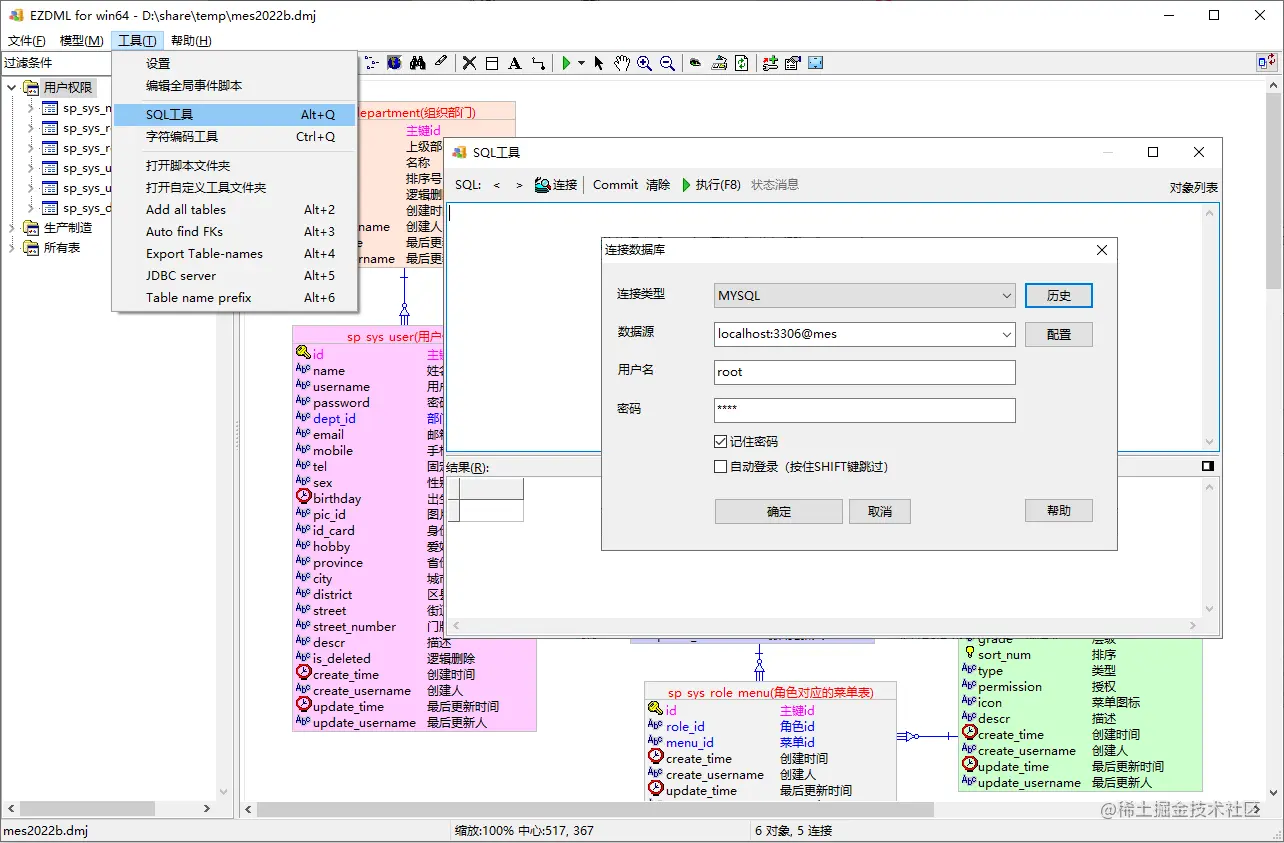The width and height of the screenshot is (1284, 843).
Task: Select the text A tool icon
Action: click(514, 63)
